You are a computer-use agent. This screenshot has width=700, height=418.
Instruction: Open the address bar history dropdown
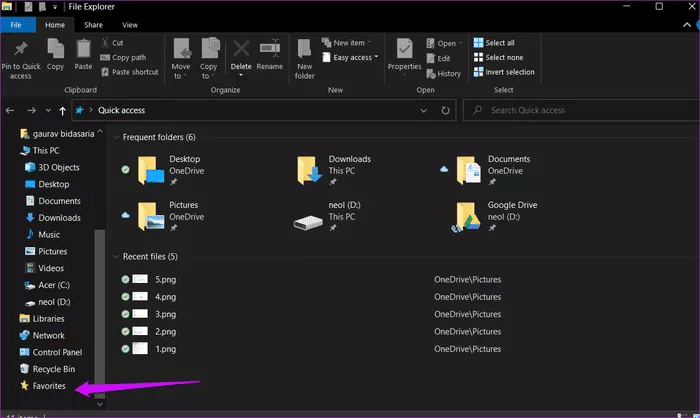coord(424,110)
